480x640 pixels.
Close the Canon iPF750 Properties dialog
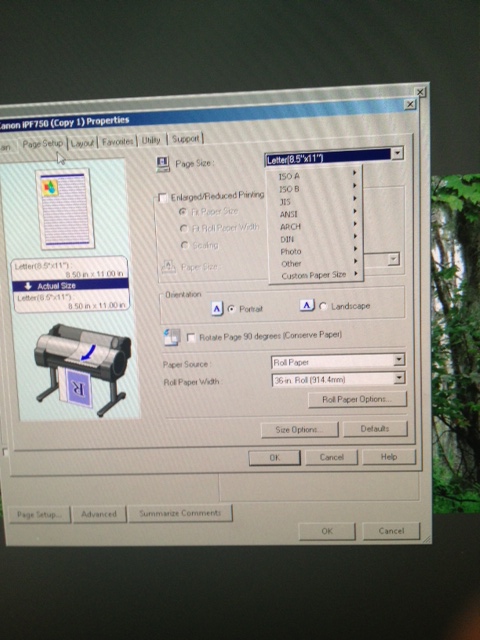410,104
